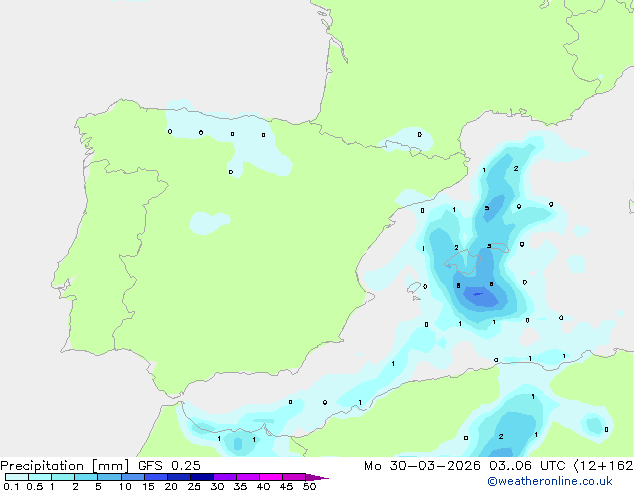This screenshot has height=490, width=634.
Task: Click the 'Mo 30-03-2026' date text
Action: pyautogui.click(x=422, y=466)
